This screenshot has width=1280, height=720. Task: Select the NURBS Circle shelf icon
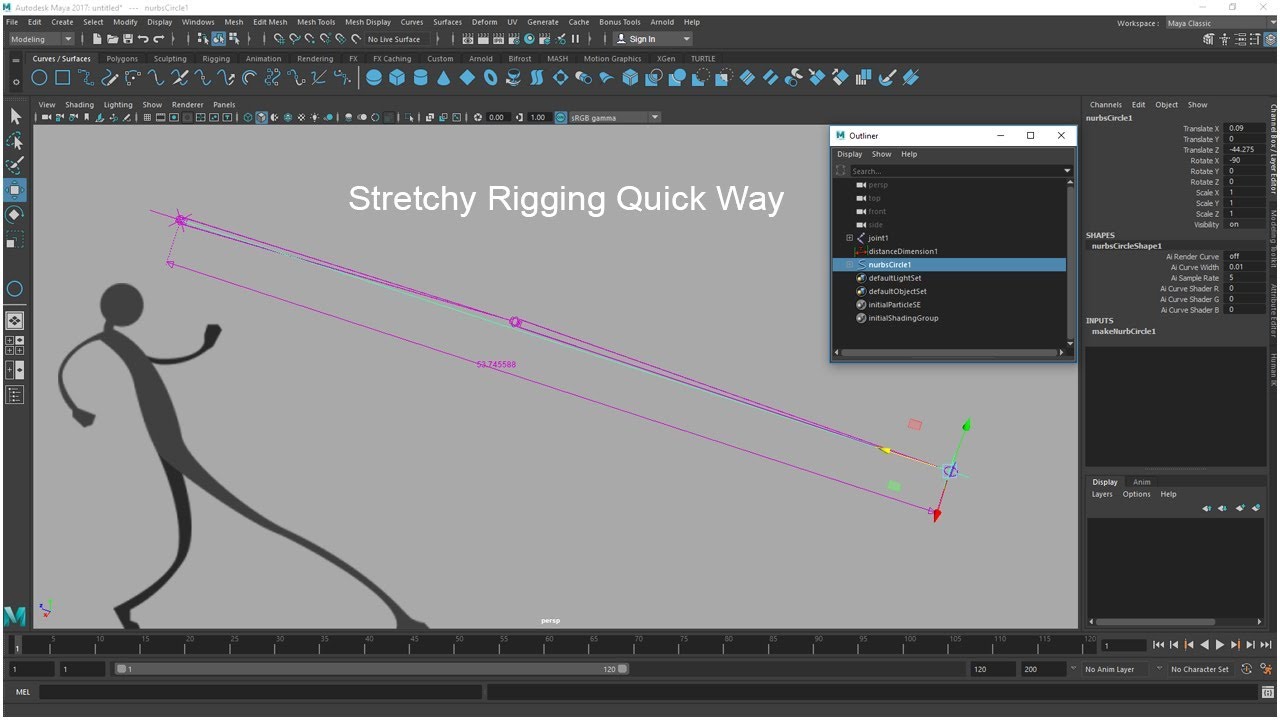coord(39,78)
